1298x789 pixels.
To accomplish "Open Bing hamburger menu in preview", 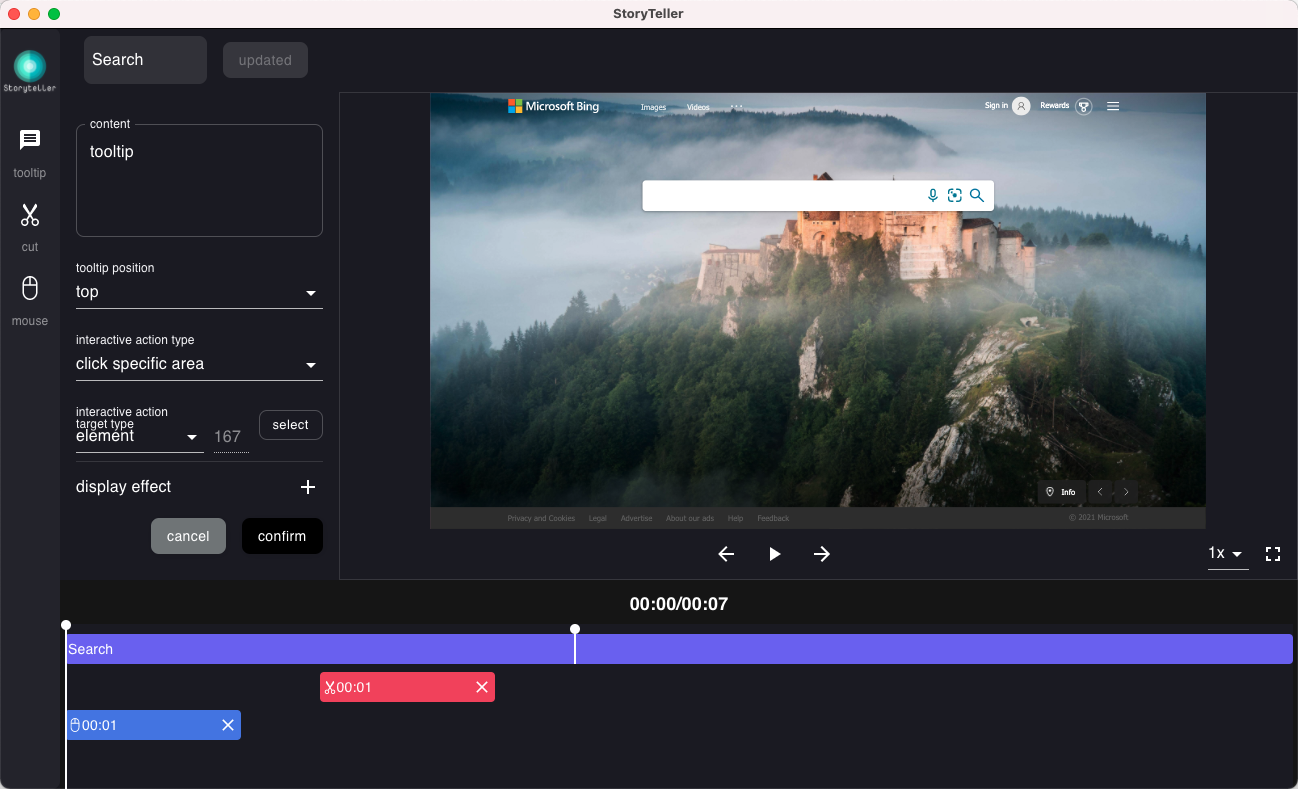I will pyautogui.click(x=1113, y=106).
